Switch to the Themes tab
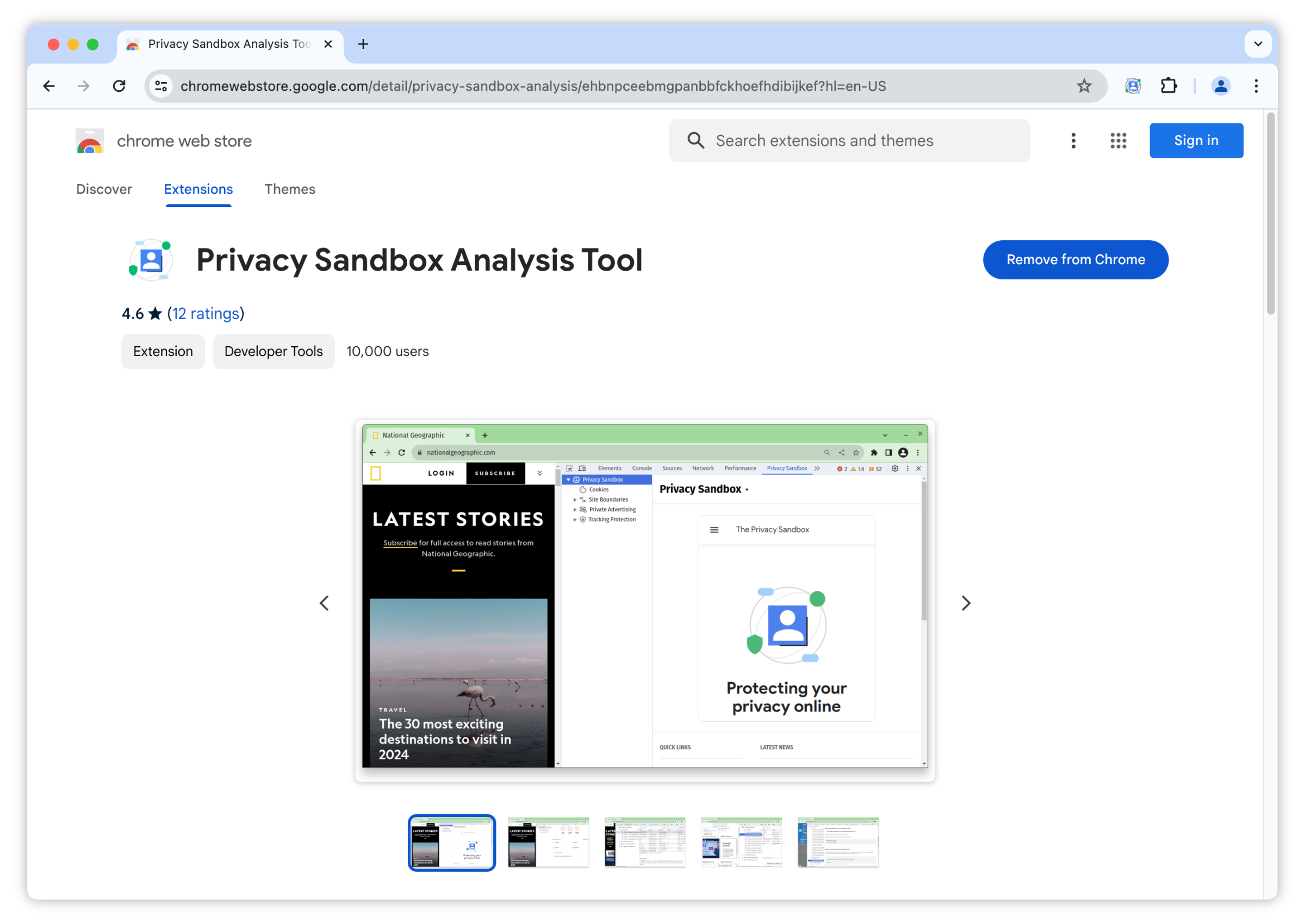 [290, 190]
